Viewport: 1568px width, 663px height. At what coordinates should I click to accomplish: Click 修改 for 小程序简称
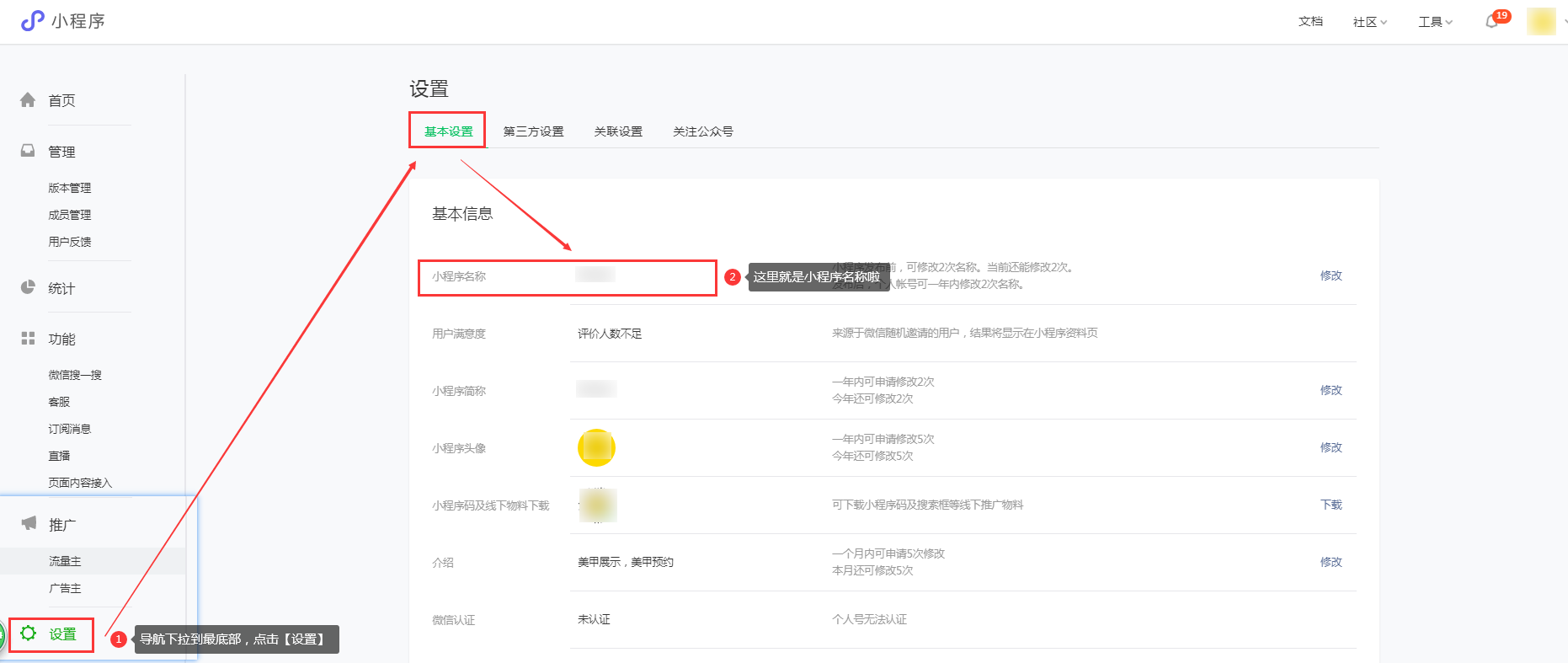click(1331, 390)
